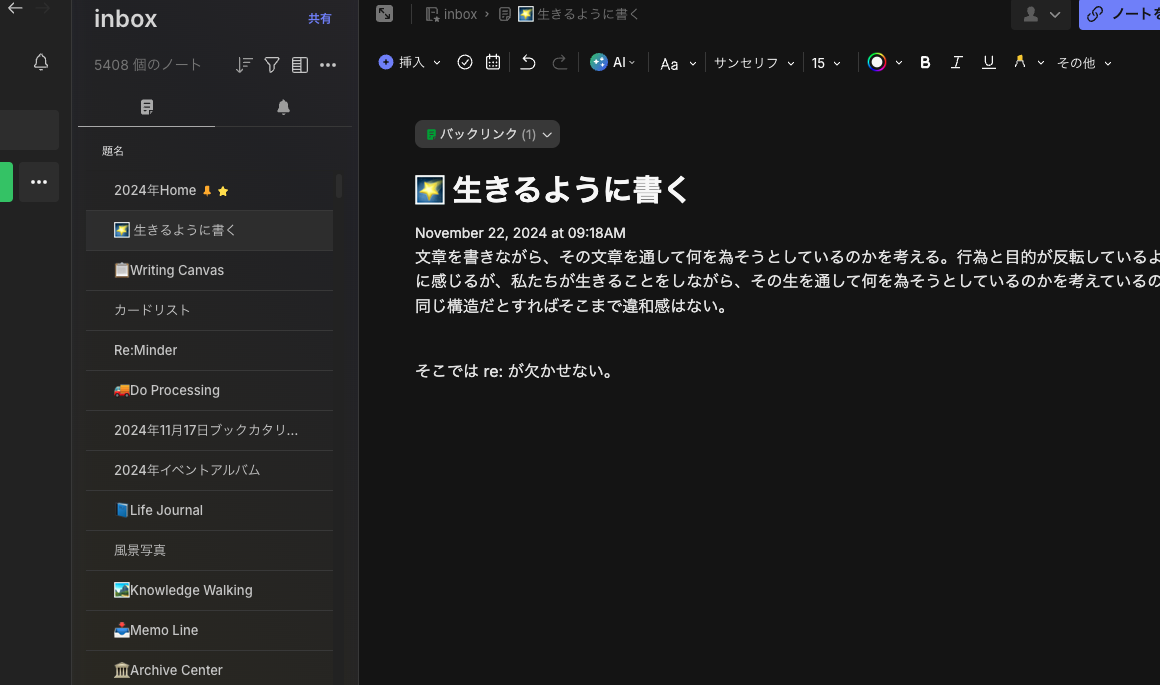The height and width of the screenshot is (685, 1160).
Task: Click the 共有 (Share) link above the sidebar
Action: [x=319, y=18]
